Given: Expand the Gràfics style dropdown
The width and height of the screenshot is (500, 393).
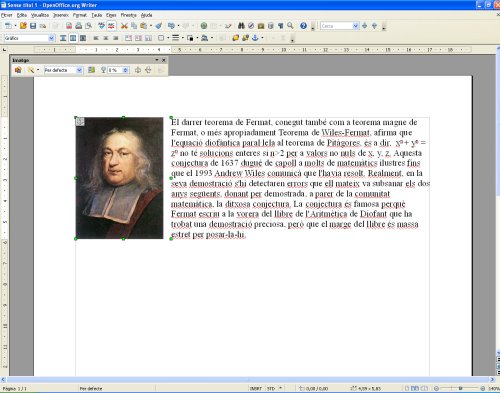Looking at the screenshot, I should pos(51,38).
